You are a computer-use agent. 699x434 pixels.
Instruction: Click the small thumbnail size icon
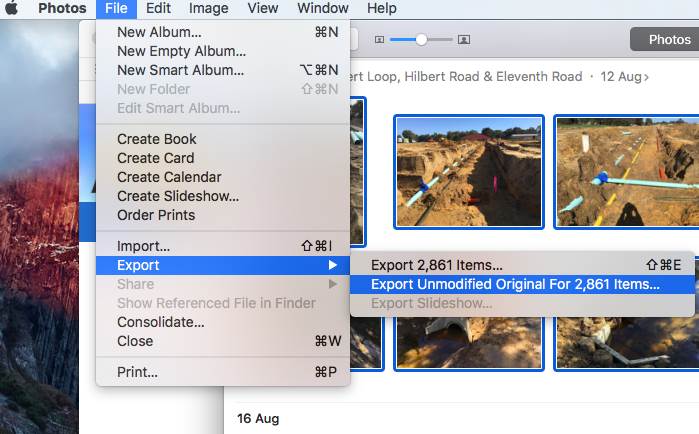tap(379, 40)
